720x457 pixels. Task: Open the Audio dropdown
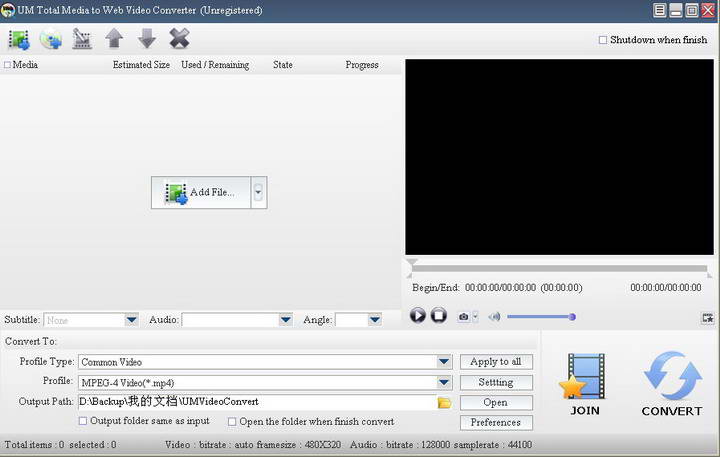pyautogui.click(x=286, y=320)
